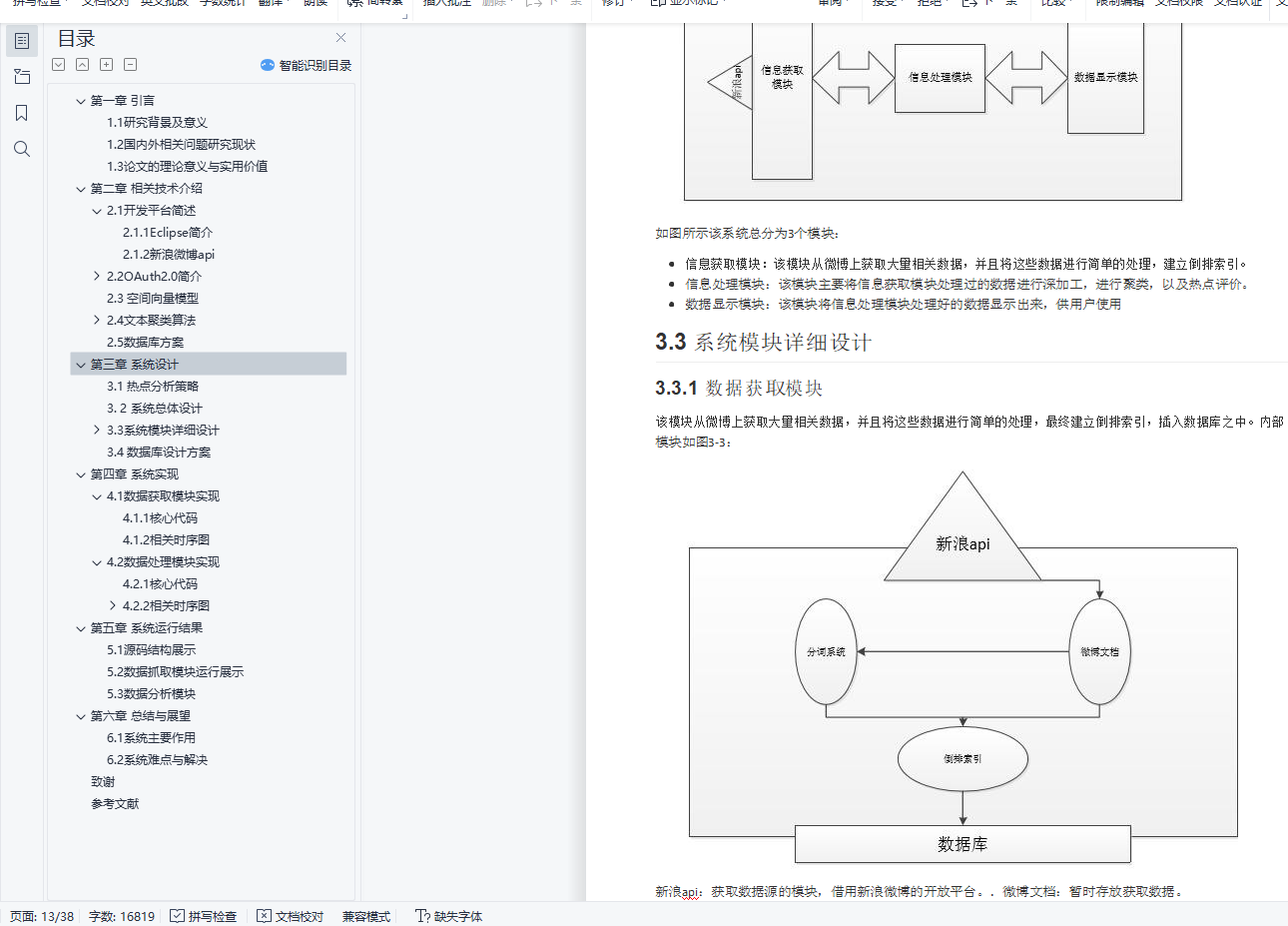The width and height of the screenshot is (1288, 926).
Task: Expand the 4.2.2相关时序图 node
Action: point(113,606)
